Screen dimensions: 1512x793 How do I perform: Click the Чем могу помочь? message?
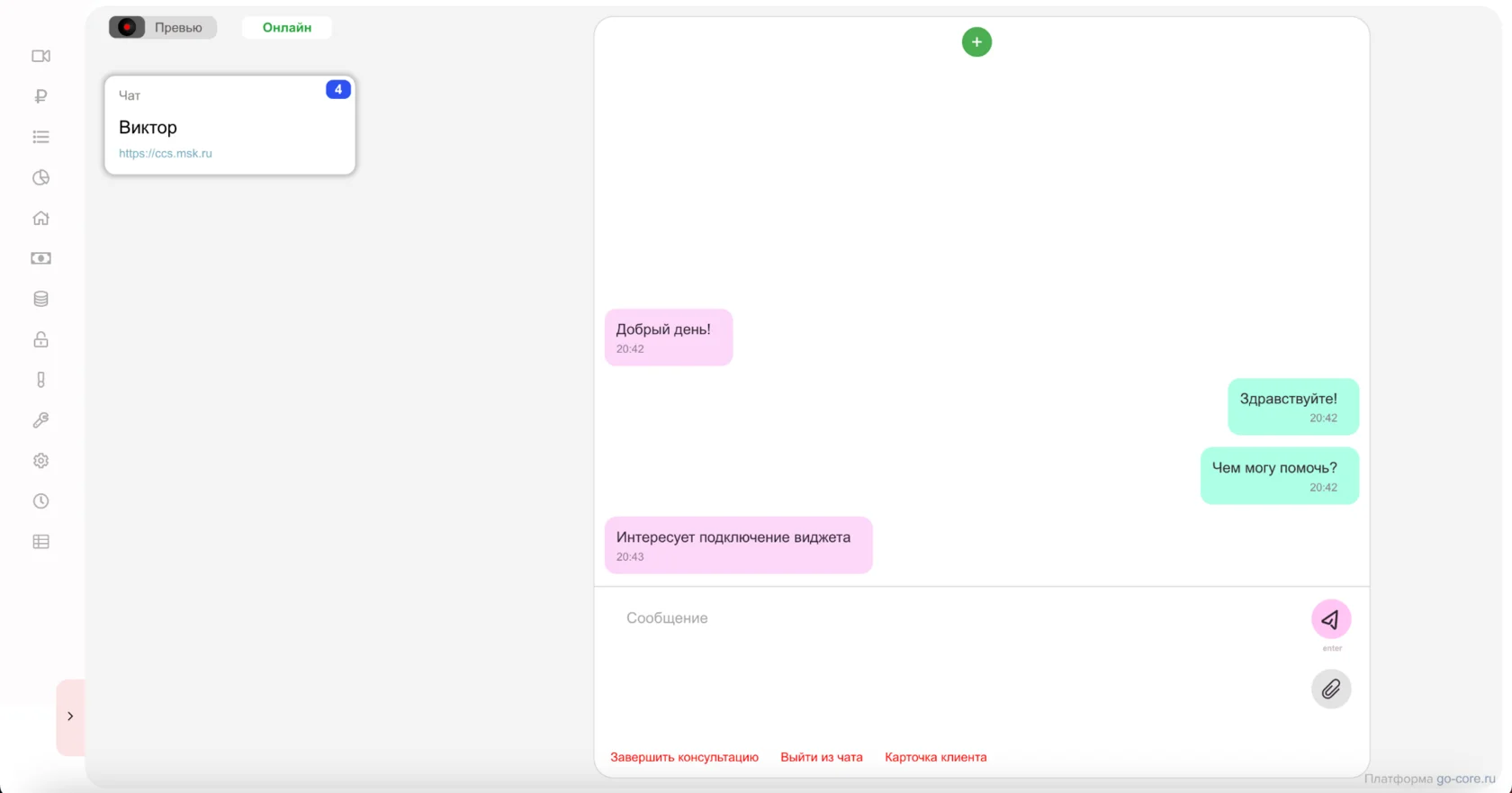point(1280,476)
